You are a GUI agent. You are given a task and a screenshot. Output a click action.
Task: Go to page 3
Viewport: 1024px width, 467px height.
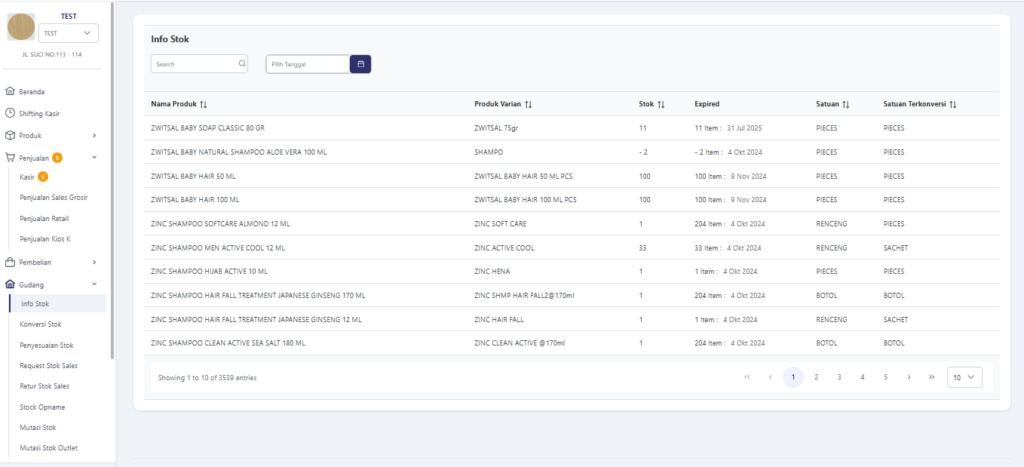coord(839,377)
